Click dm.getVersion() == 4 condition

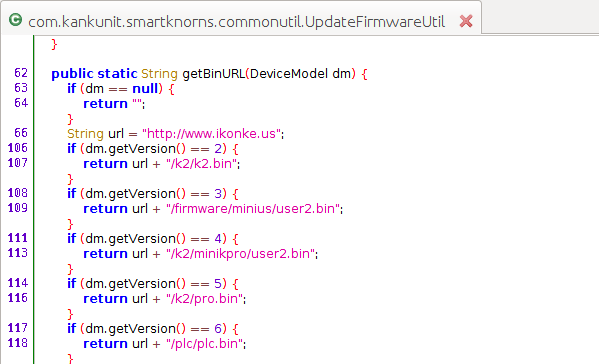(x=154, y=239)
